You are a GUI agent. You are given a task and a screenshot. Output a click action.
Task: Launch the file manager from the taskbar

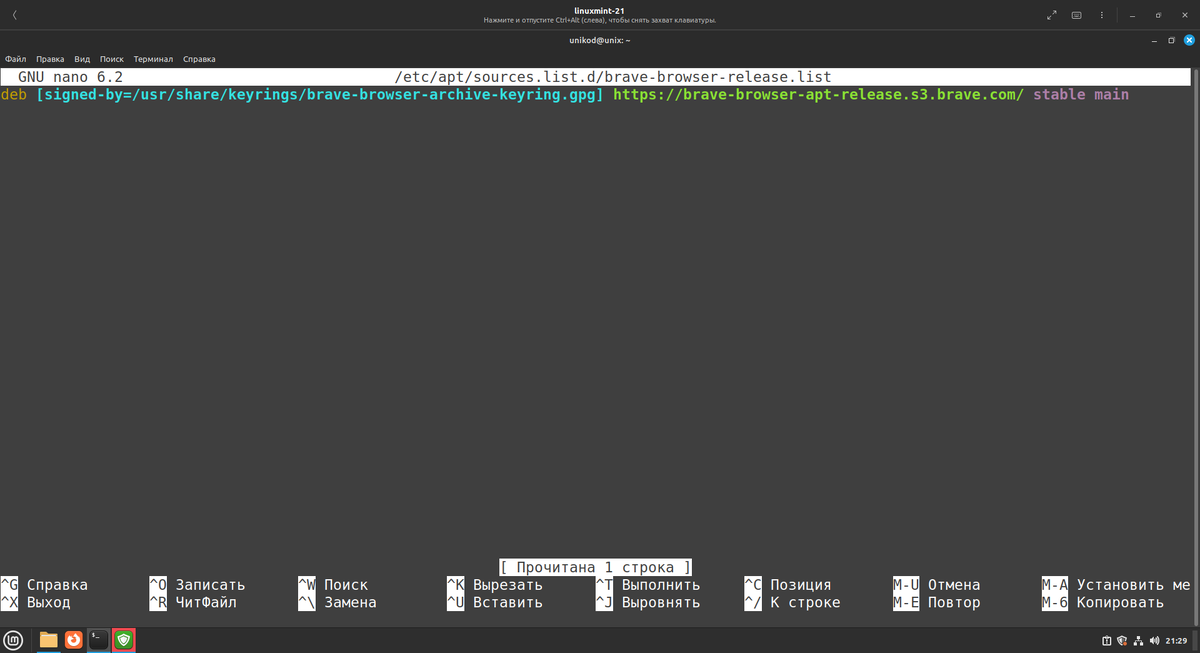(x=48, y=640)
